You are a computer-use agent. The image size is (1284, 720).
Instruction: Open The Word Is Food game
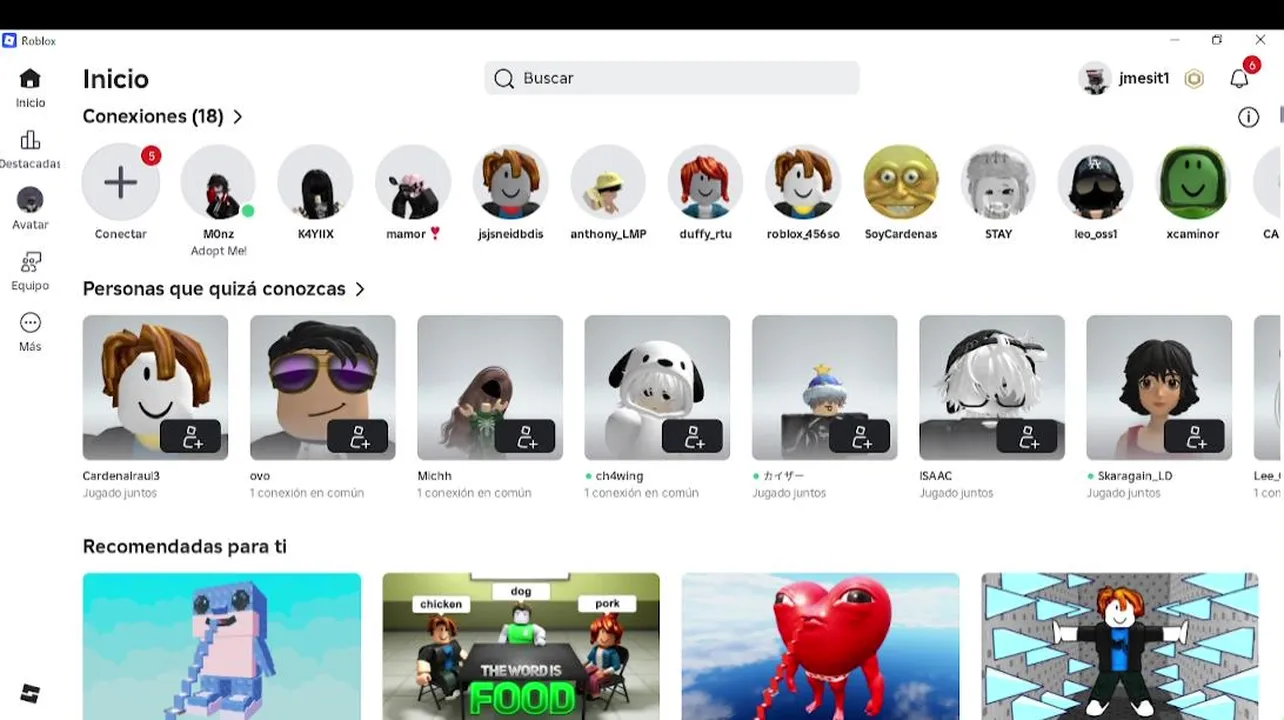coord(521,646)
